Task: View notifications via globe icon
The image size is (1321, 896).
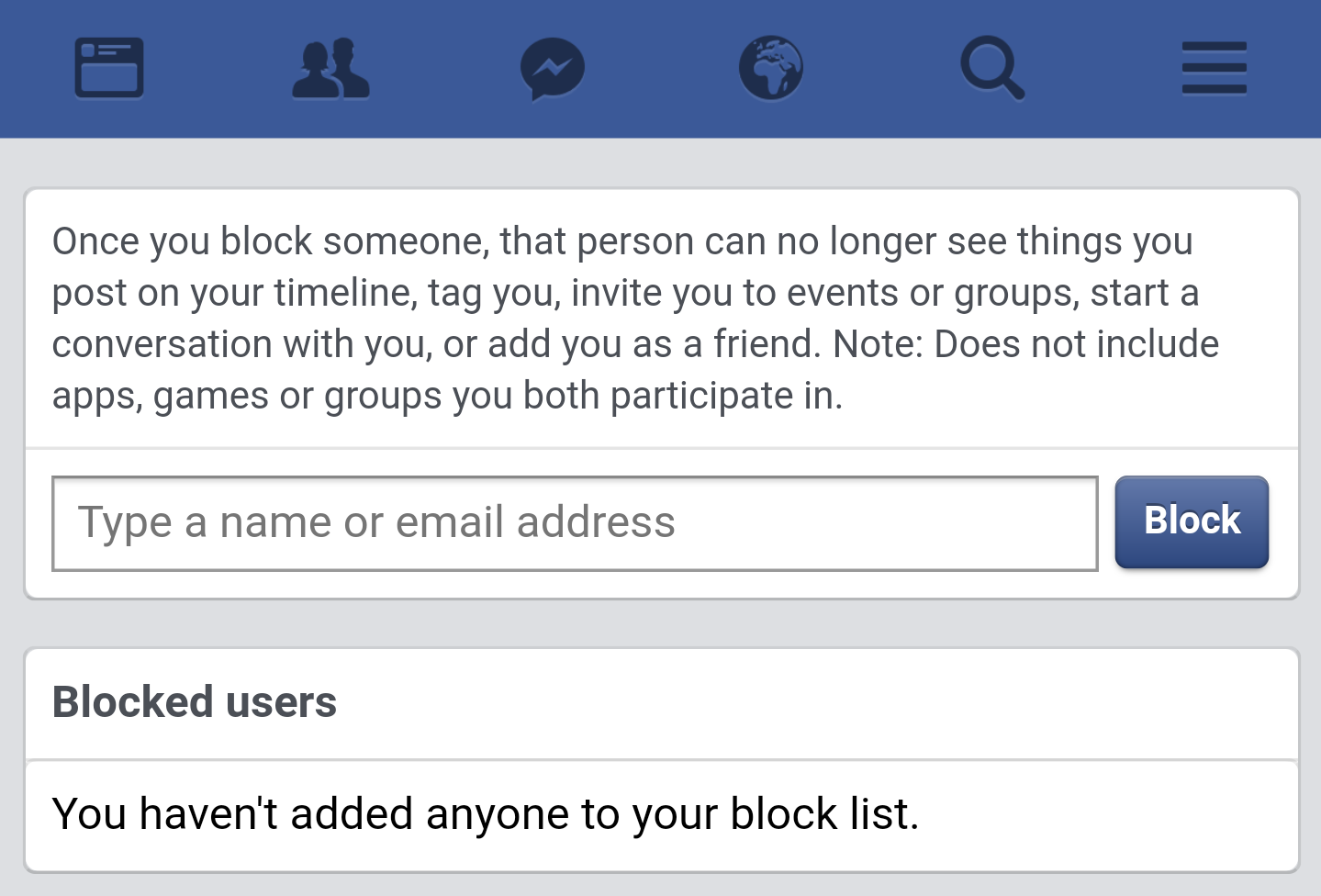Action: tap(771, 68)
